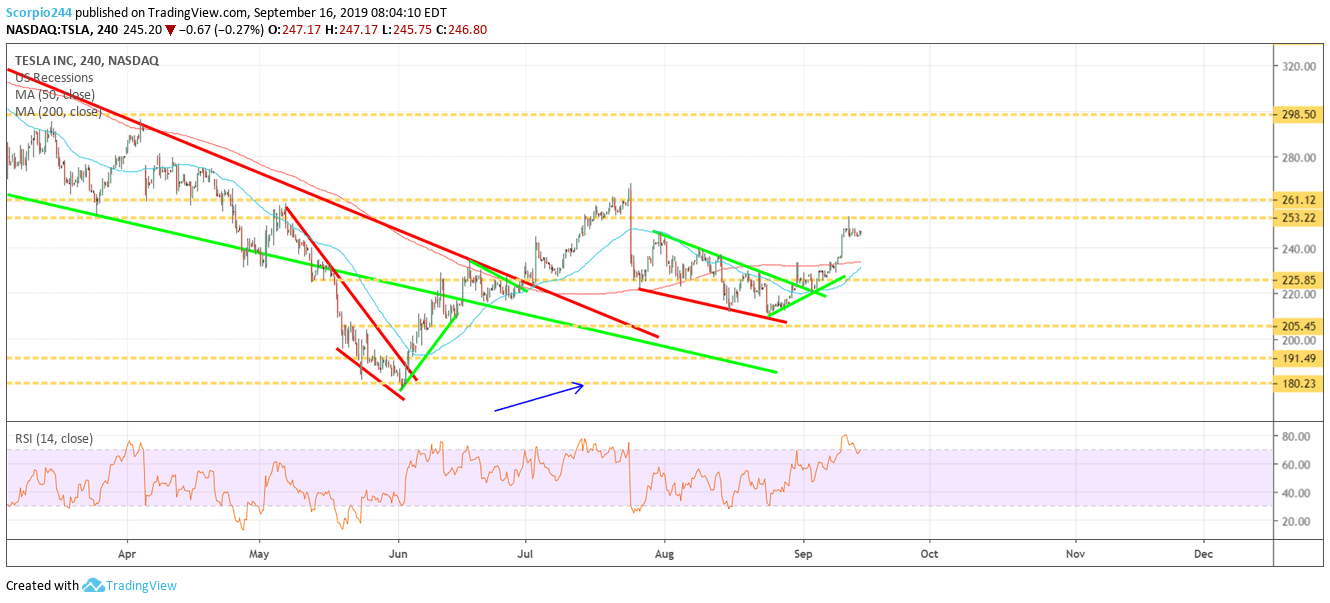The image size is (1330, 603).
Task: Select the 225.85 level price label
Action: click(x=1298, y=280)
